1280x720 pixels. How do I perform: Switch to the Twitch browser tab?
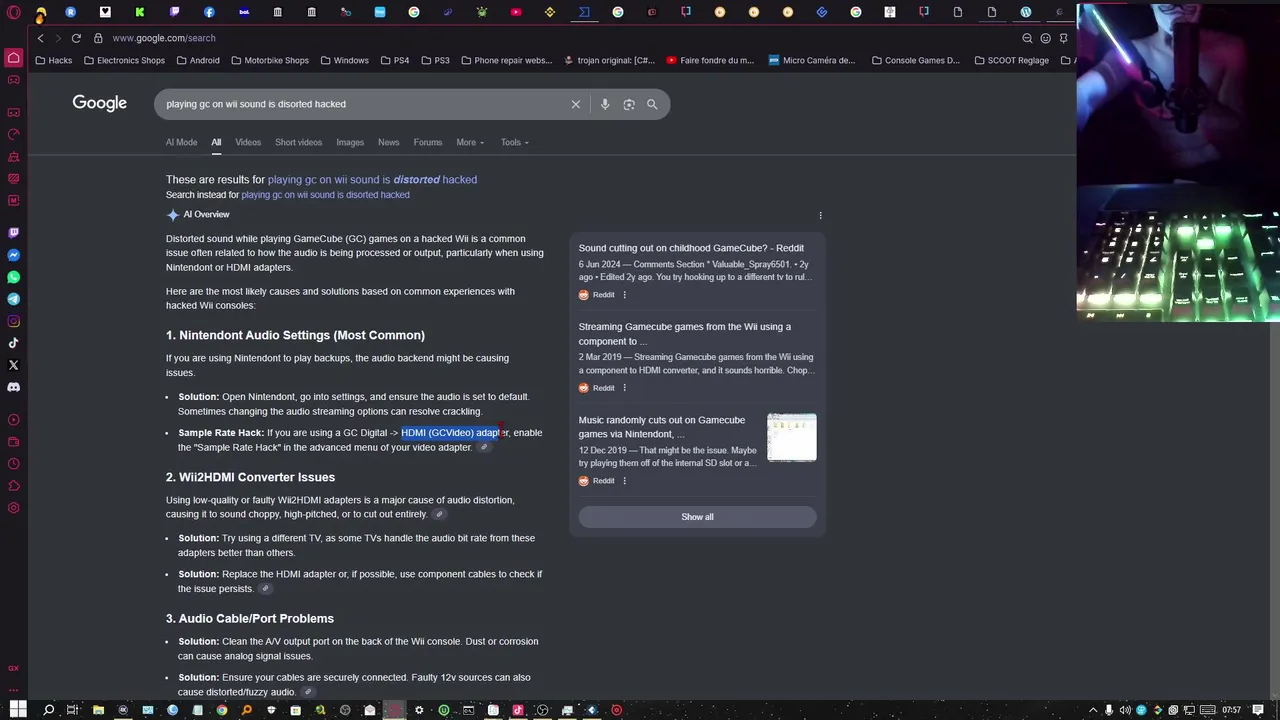pos(175,12)
